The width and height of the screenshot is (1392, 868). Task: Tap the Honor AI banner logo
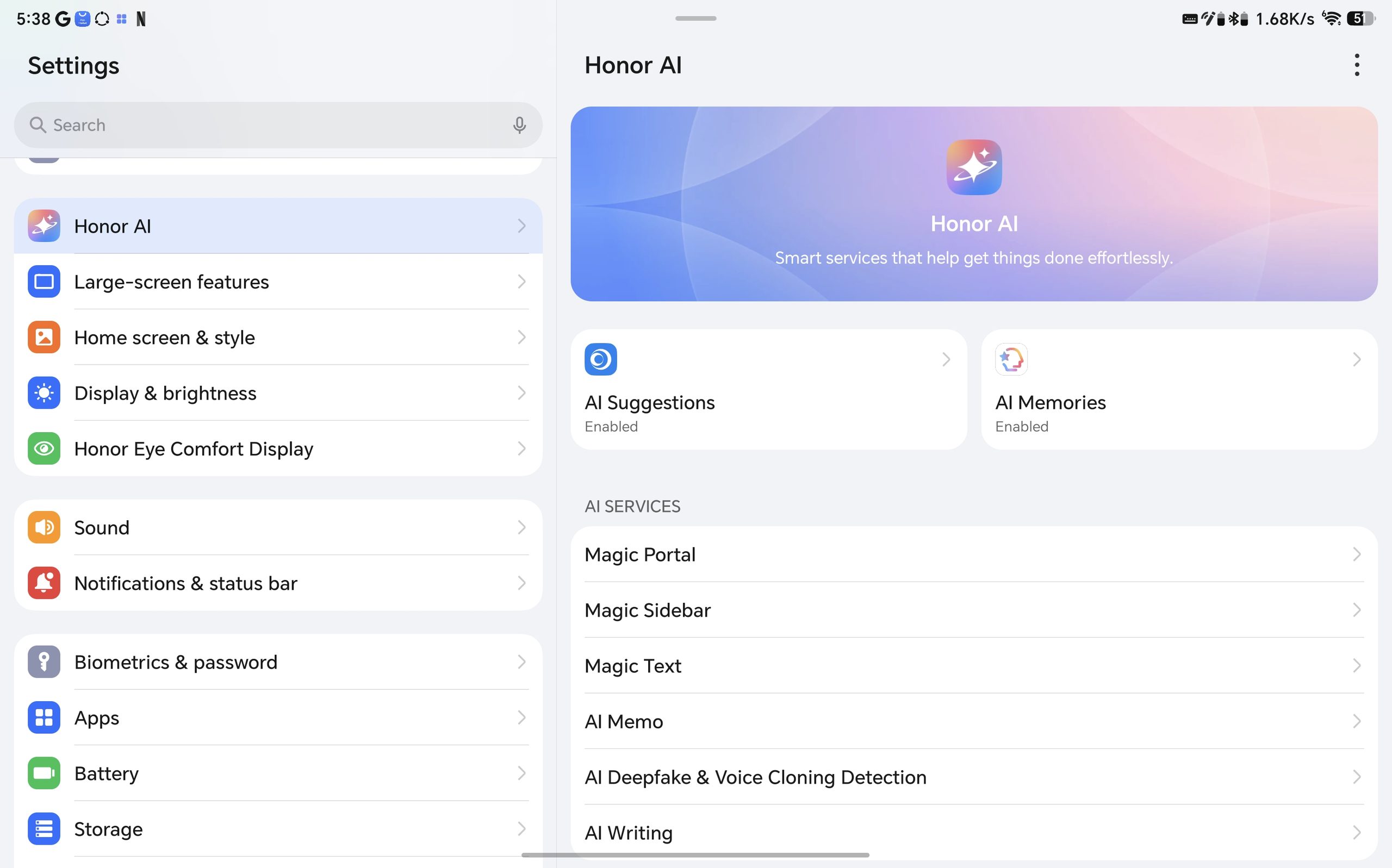point(974,167)
